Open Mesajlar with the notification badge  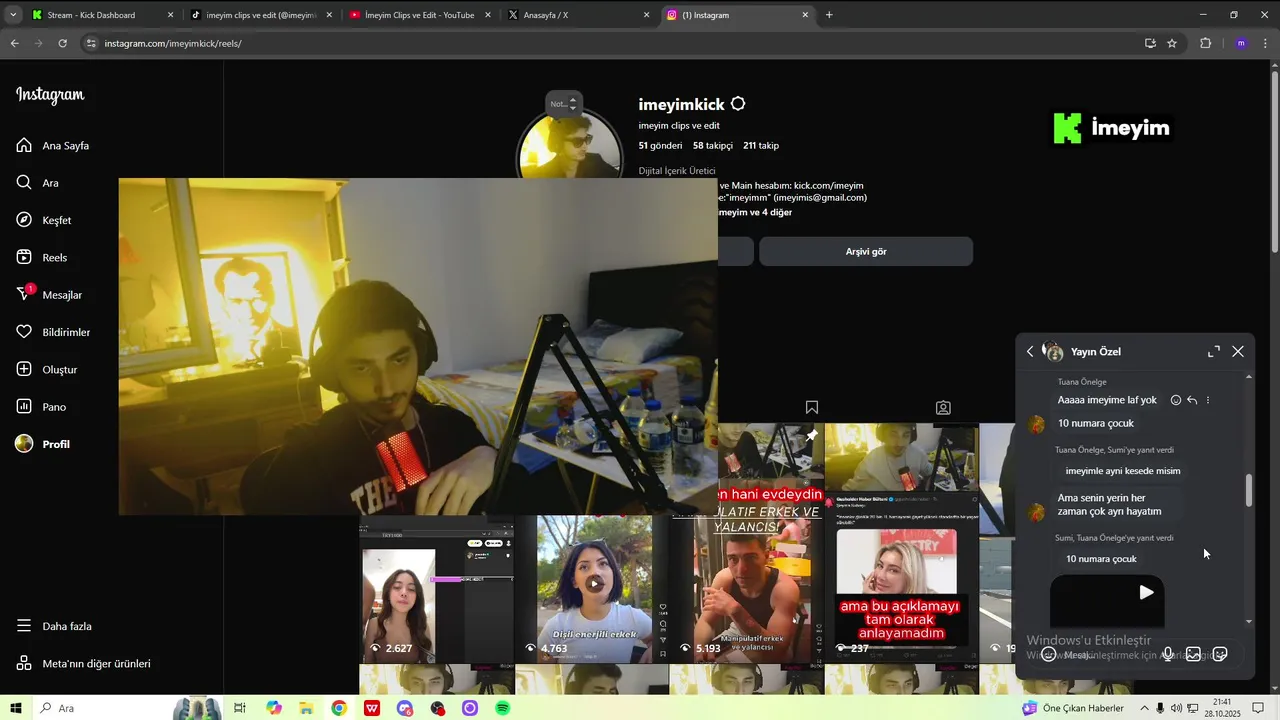(x=49, y=295)
